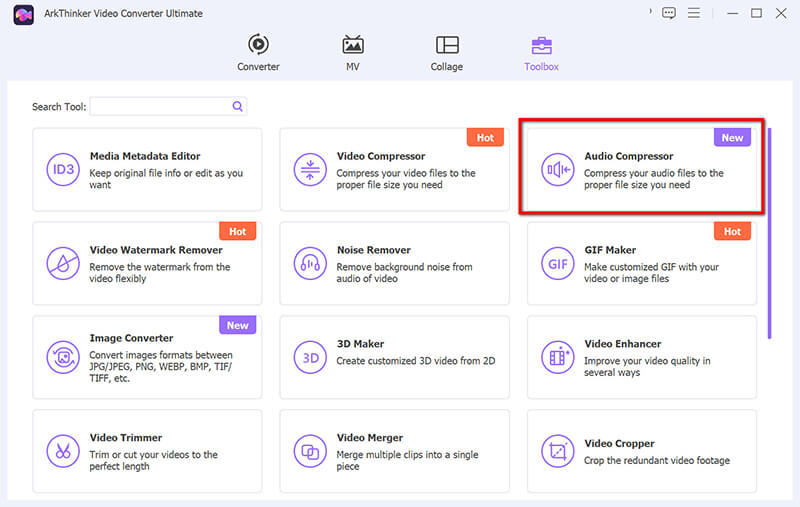
Task: Click 'Convert images formats between' description
Action: click(161, 366)
